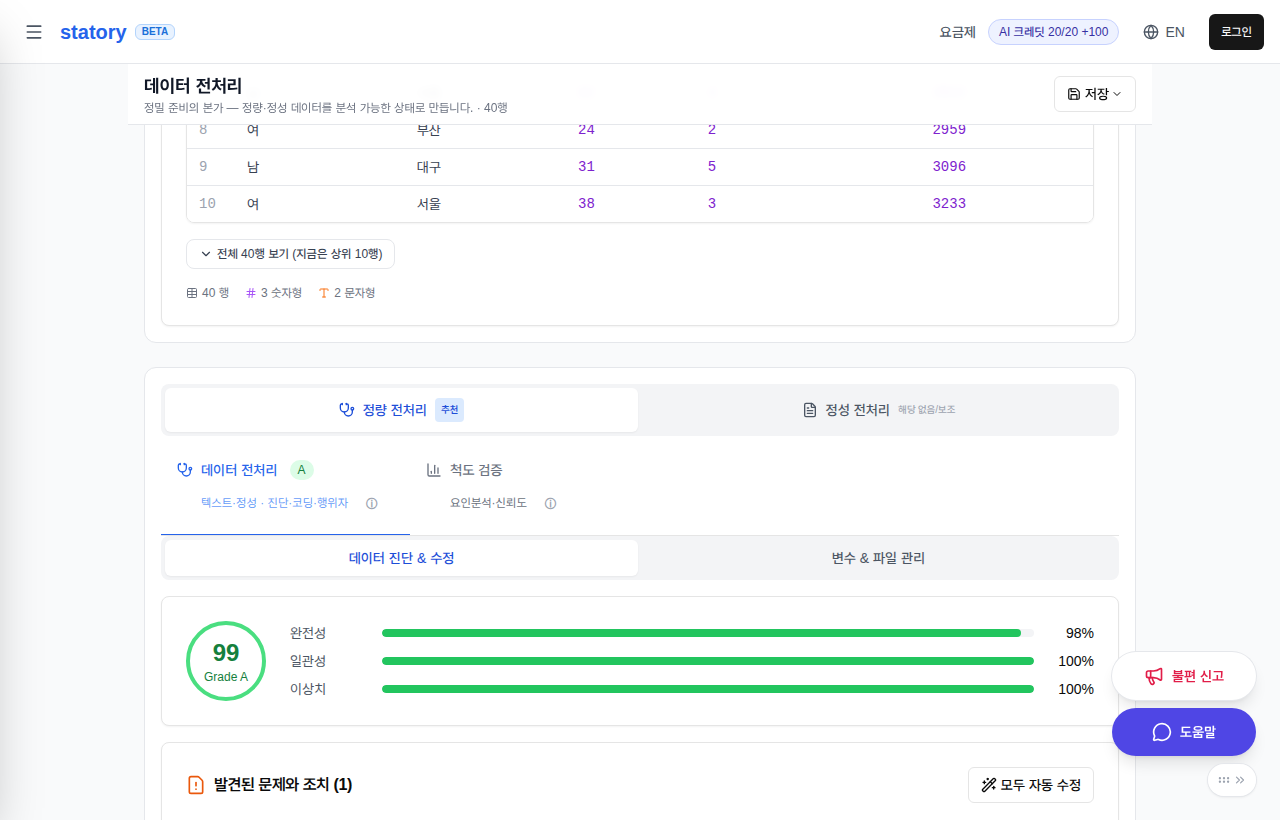The image size is (1280, 820).
Task: Click the T icon beside 2 문자형
Action: pyautogui.click(x=324, y=293)
